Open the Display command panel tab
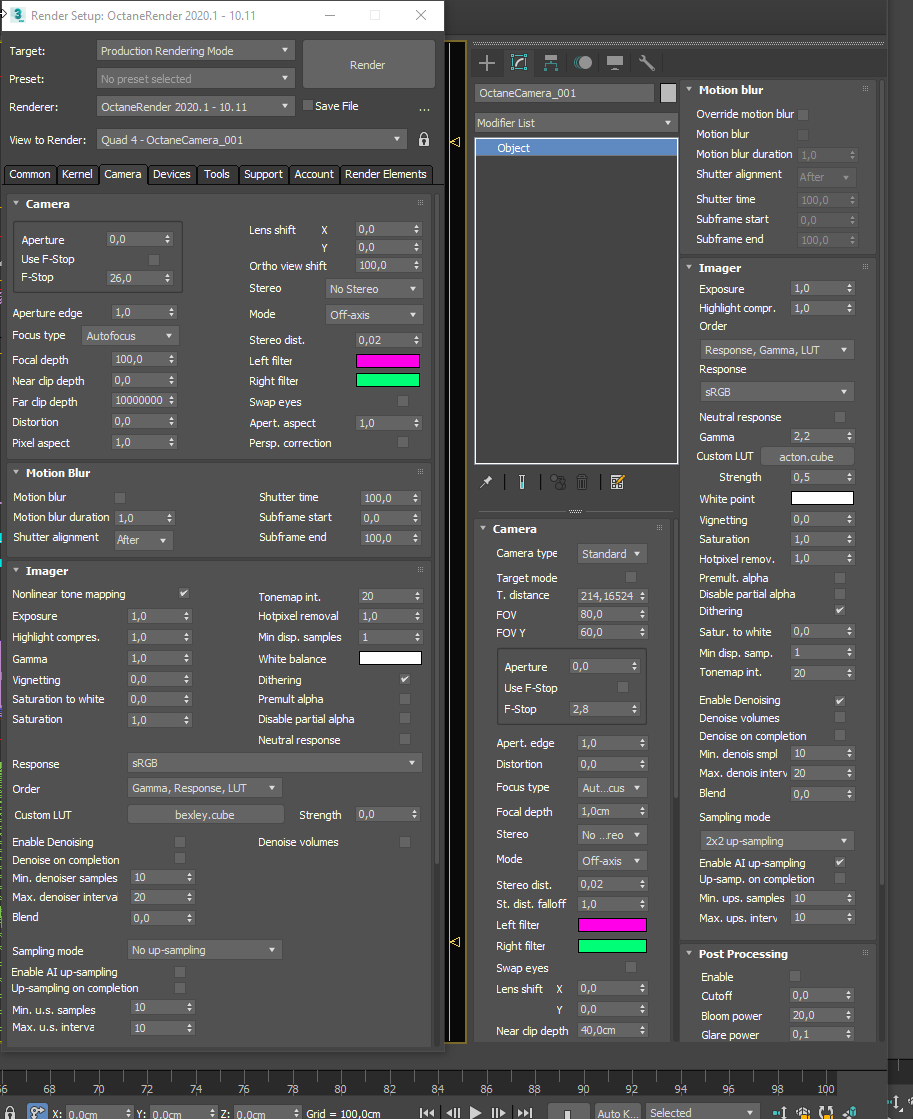 615,64
